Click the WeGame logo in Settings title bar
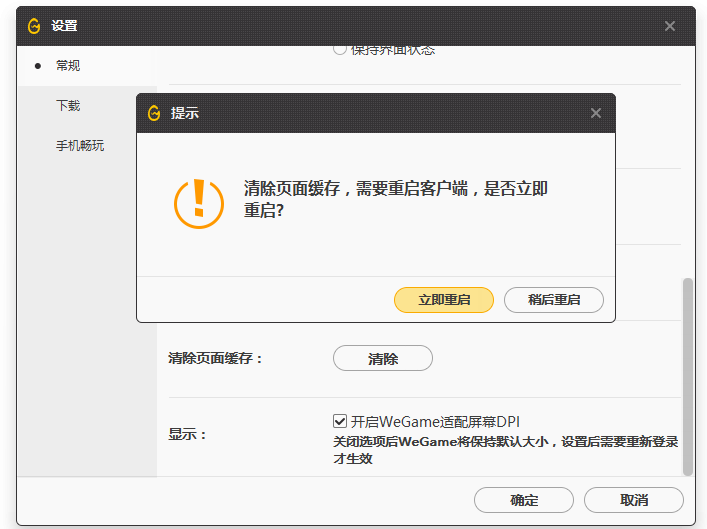Image resolution: width=707 pixels, height=529 pixels. [34, 26]
